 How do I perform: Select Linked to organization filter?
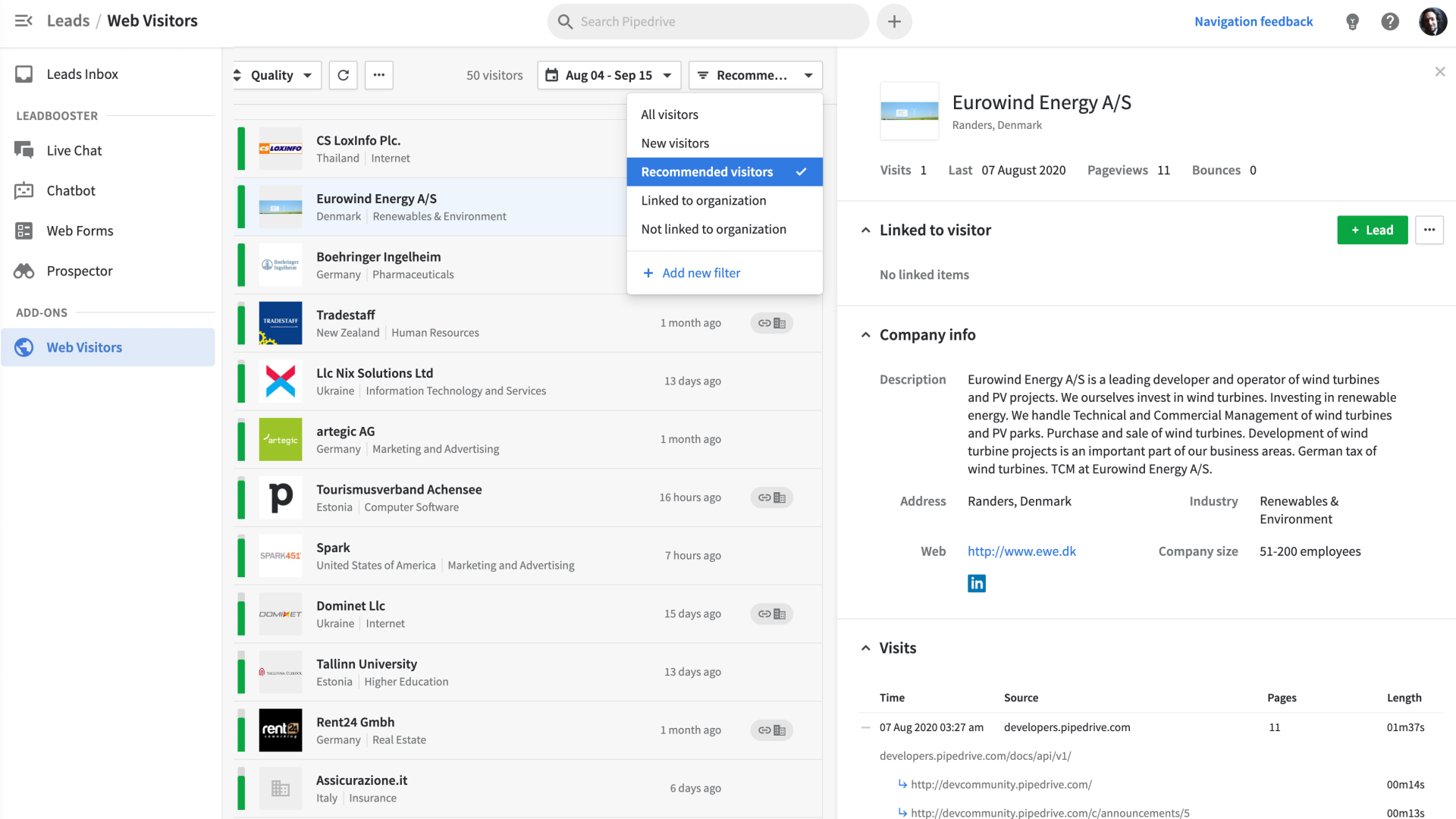coord(725,200)
